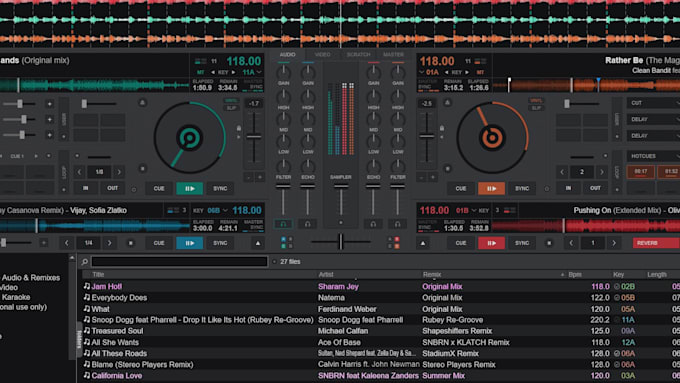This screenshot has height=383, width=680.
Task: Adjust the green deck pitch fader
Action: (x=254, y=137)
